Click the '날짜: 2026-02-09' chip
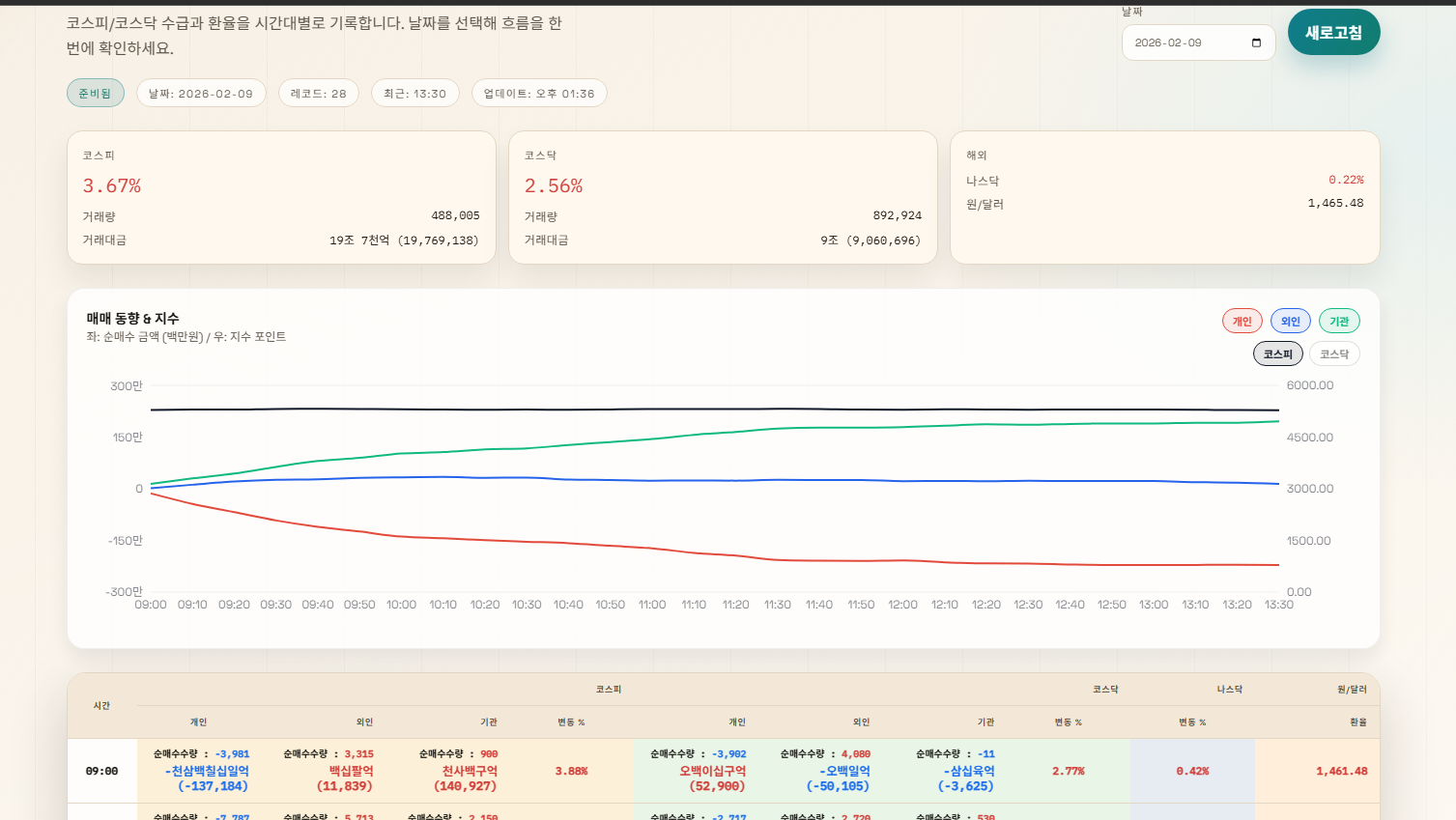The image size is (1456, 820). (x=201, y=93)
